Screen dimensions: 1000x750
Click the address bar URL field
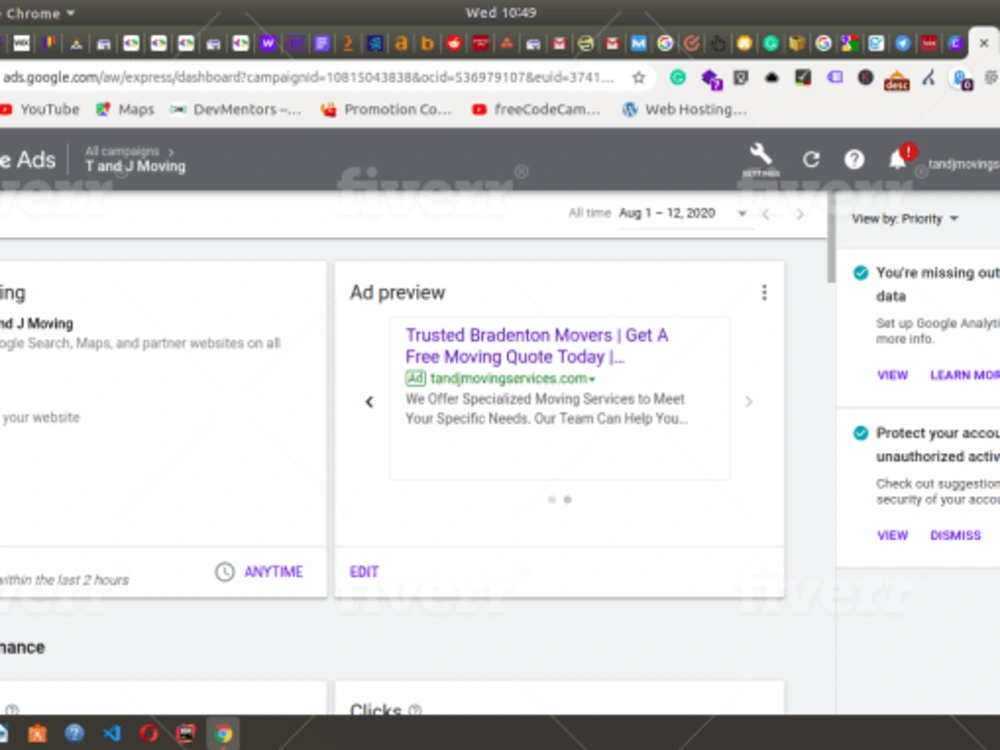(x=309, y=78)
